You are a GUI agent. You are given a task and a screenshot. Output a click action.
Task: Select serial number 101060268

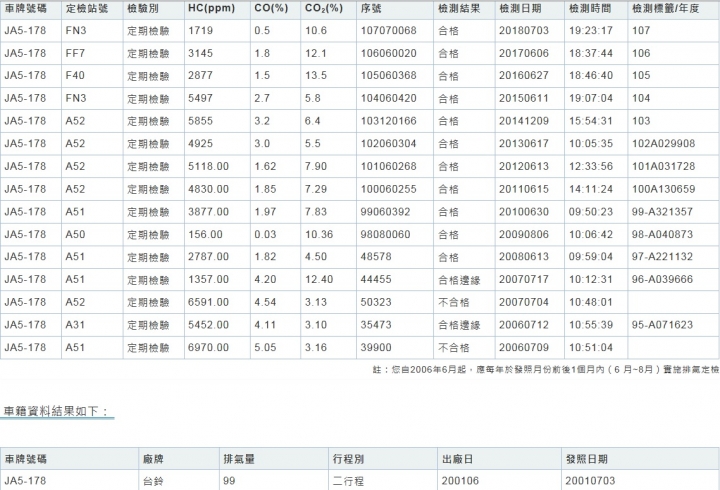[x=388, y=166]
